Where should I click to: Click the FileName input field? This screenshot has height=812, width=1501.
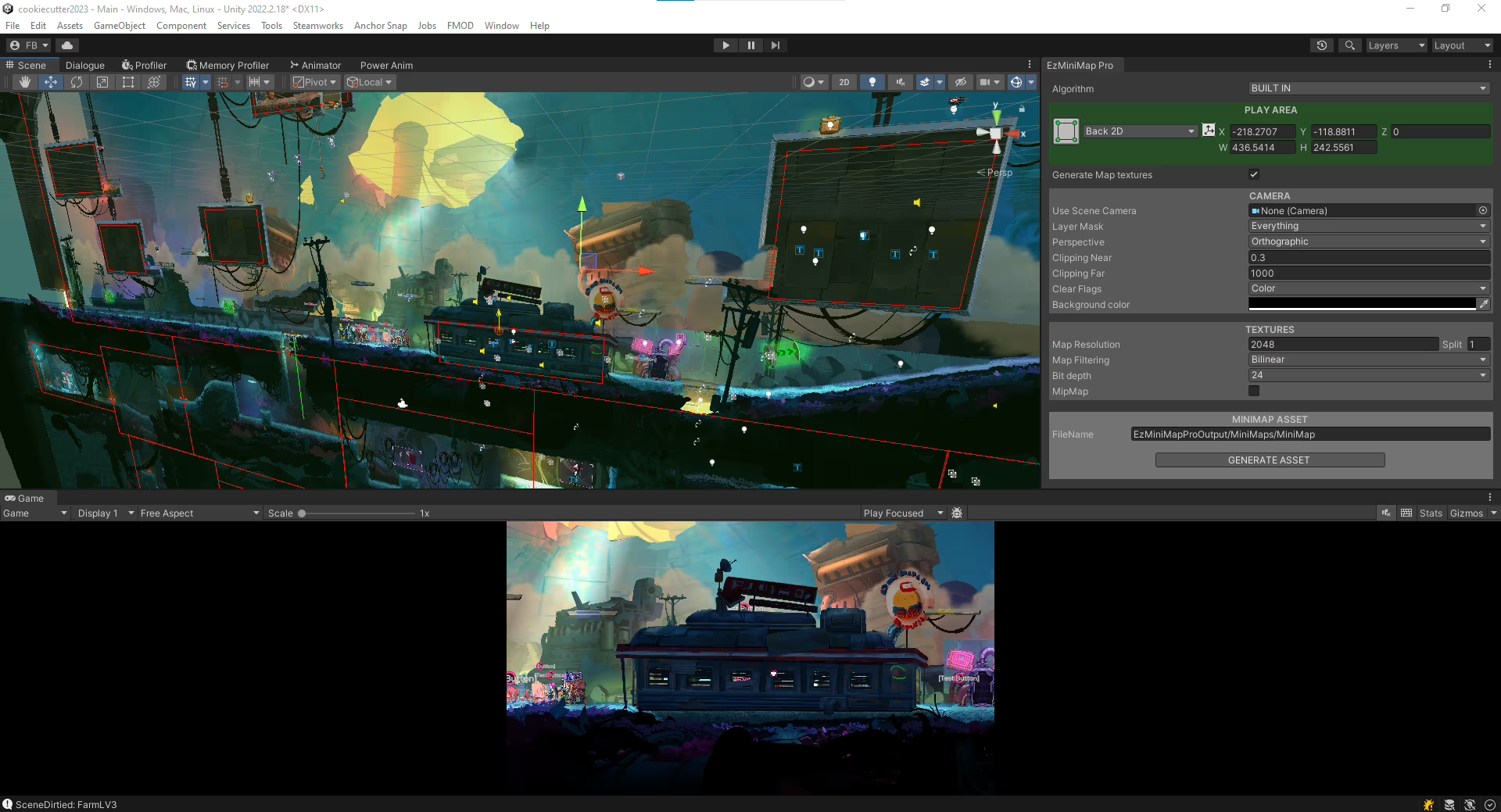(x=1310, y=435)
